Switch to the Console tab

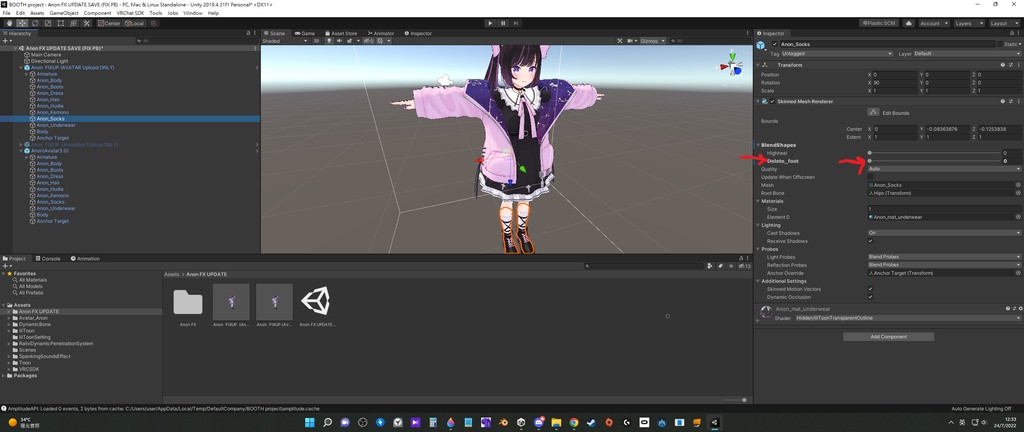point(48,258)
